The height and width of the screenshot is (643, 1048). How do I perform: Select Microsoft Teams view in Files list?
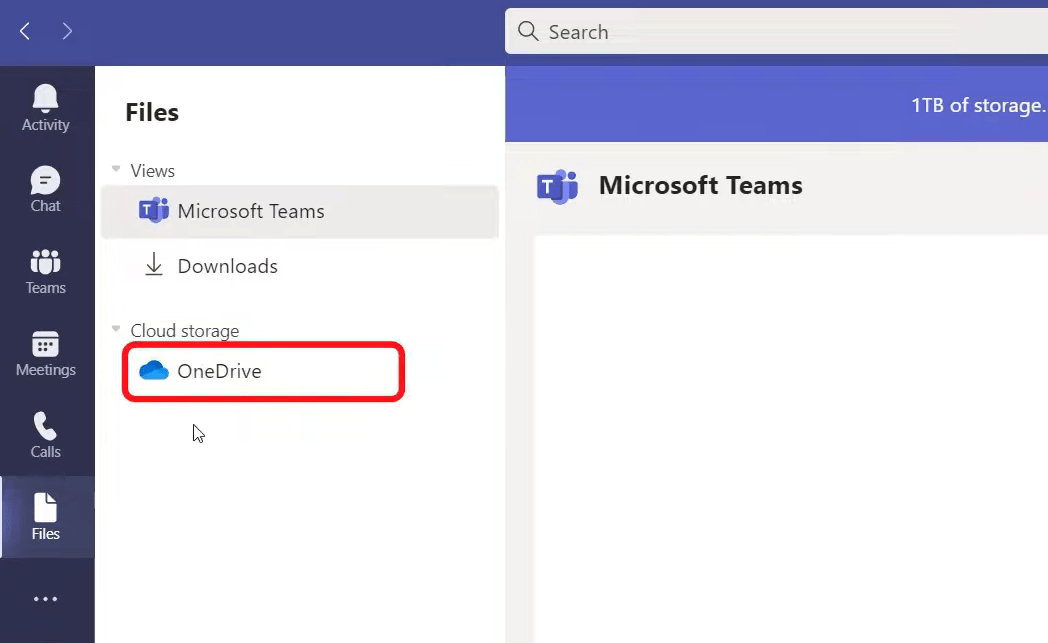[299, 211]
